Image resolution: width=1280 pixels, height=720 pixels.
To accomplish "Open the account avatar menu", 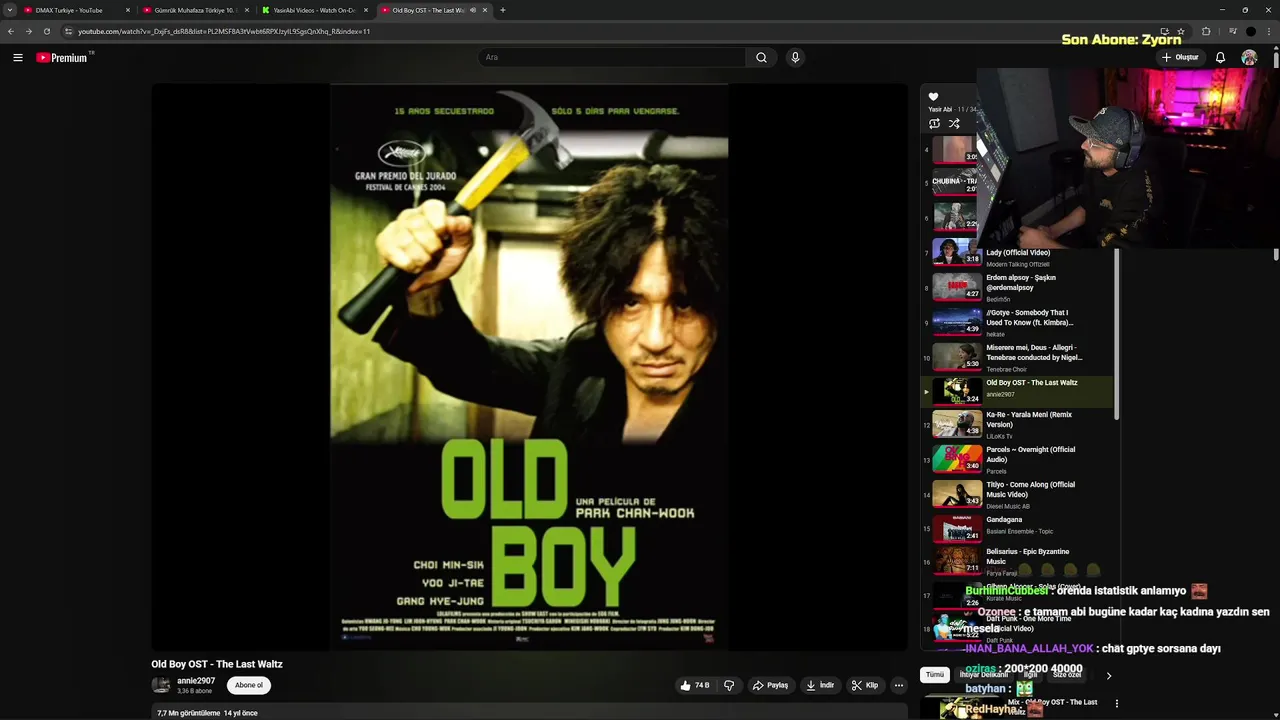I will 1249,58.
